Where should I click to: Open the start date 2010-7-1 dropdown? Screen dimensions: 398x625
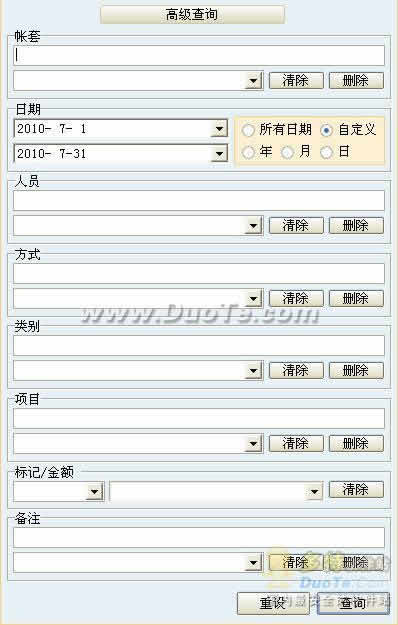219,129
